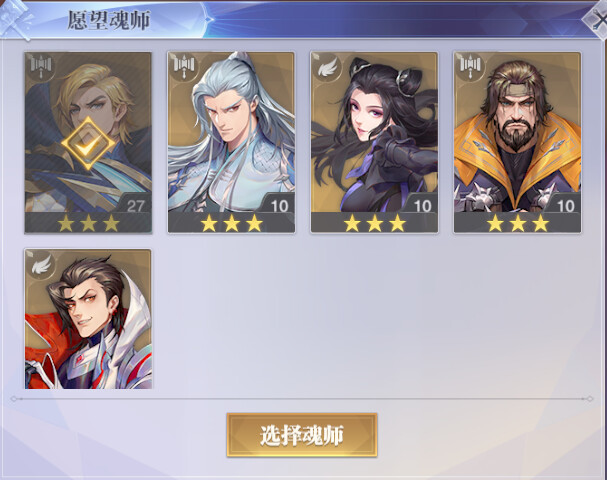Click the hammer emblem beside 愿望魂师 title
This screenshot has width=607, height=480.
click(15, 19)
